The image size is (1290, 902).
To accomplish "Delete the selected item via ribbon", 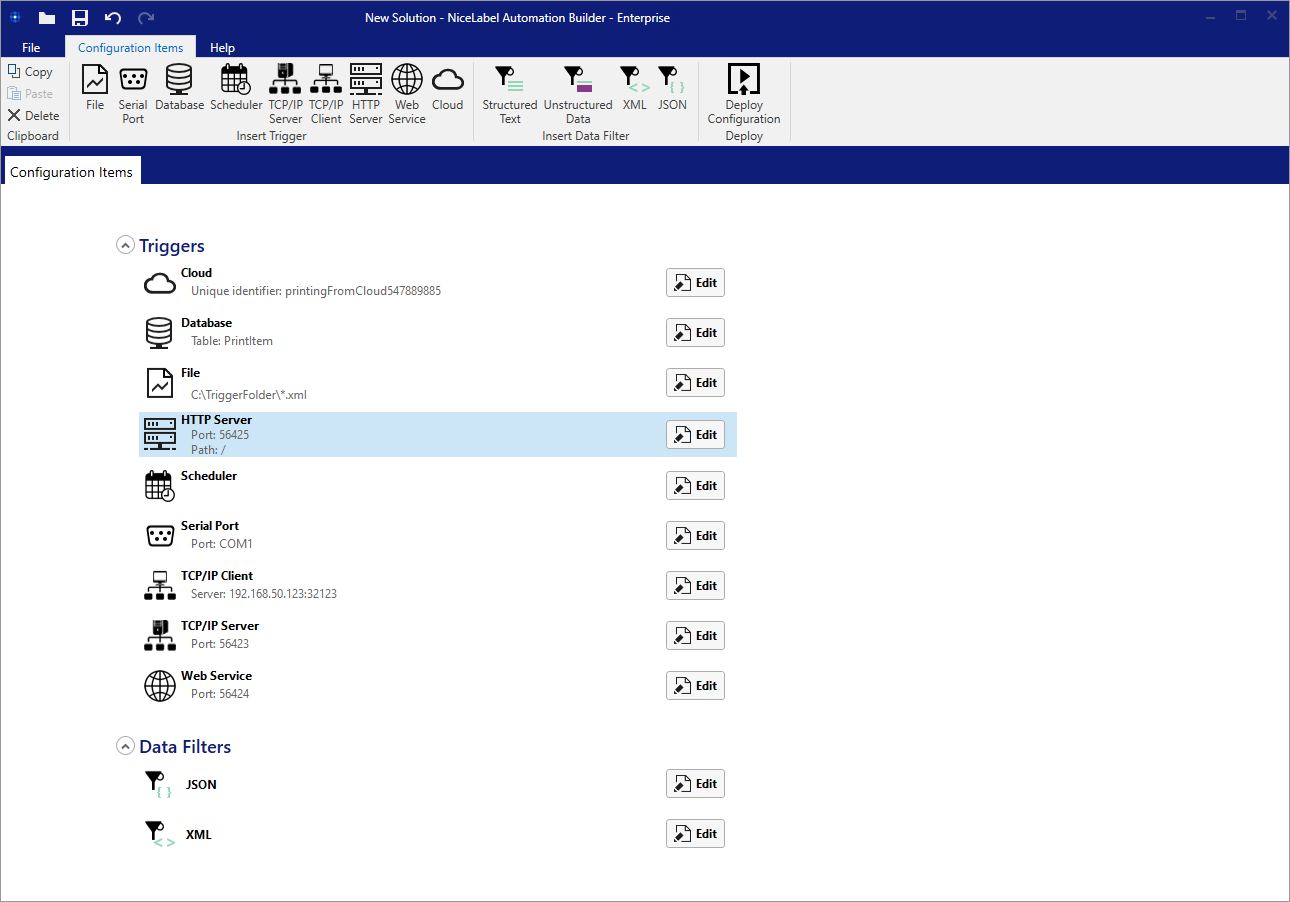I will coord(33,116).
